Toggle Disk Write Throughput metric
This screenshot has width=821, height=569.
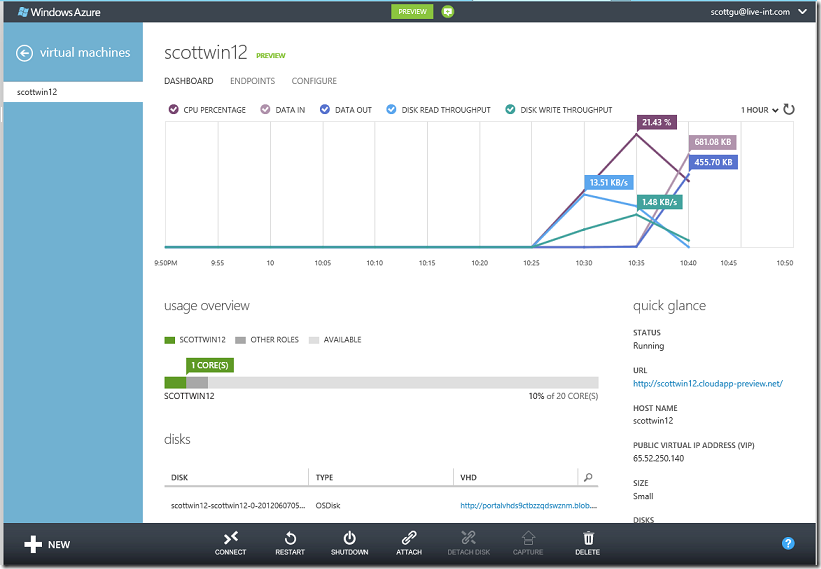[510, 109]
